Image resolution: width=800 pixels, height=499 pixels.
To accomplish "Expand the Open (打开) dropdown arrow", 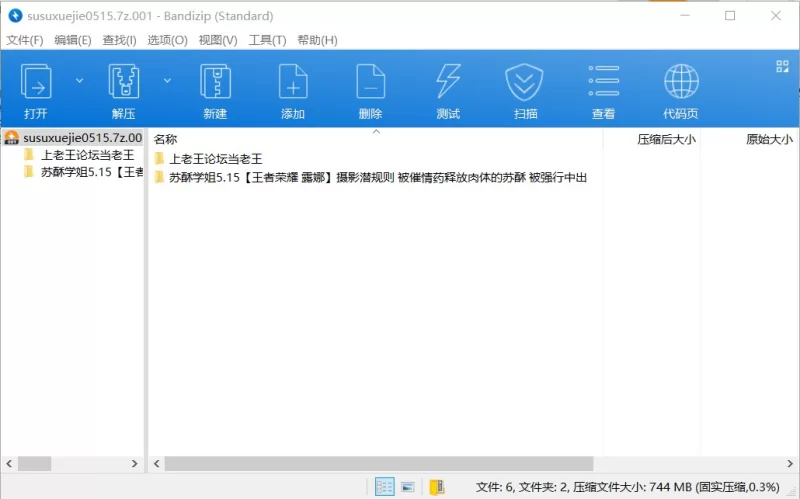I will click(80, 81).
